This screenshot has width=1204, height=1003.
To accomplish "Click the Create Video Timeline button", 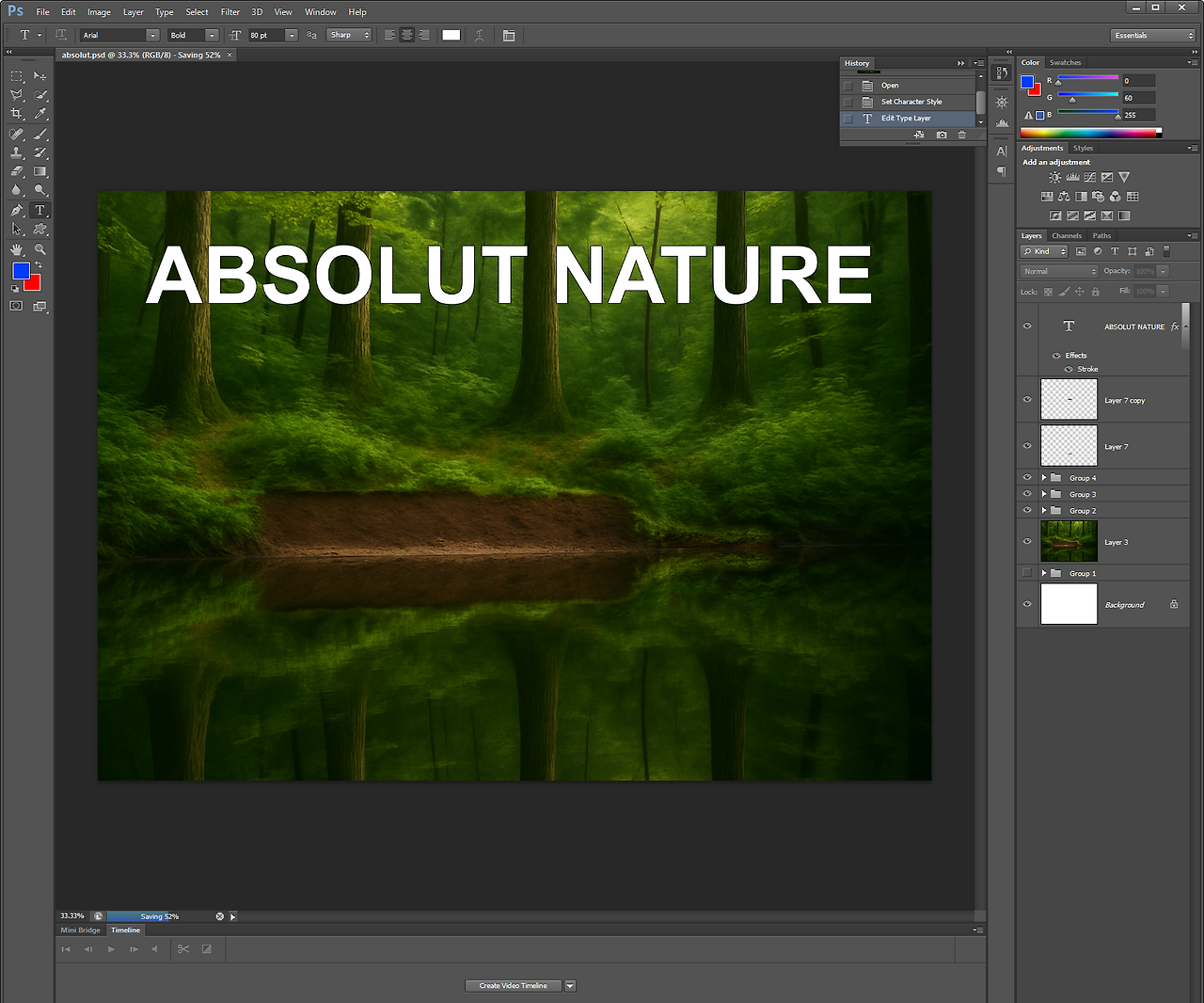I will coord(514,986).
